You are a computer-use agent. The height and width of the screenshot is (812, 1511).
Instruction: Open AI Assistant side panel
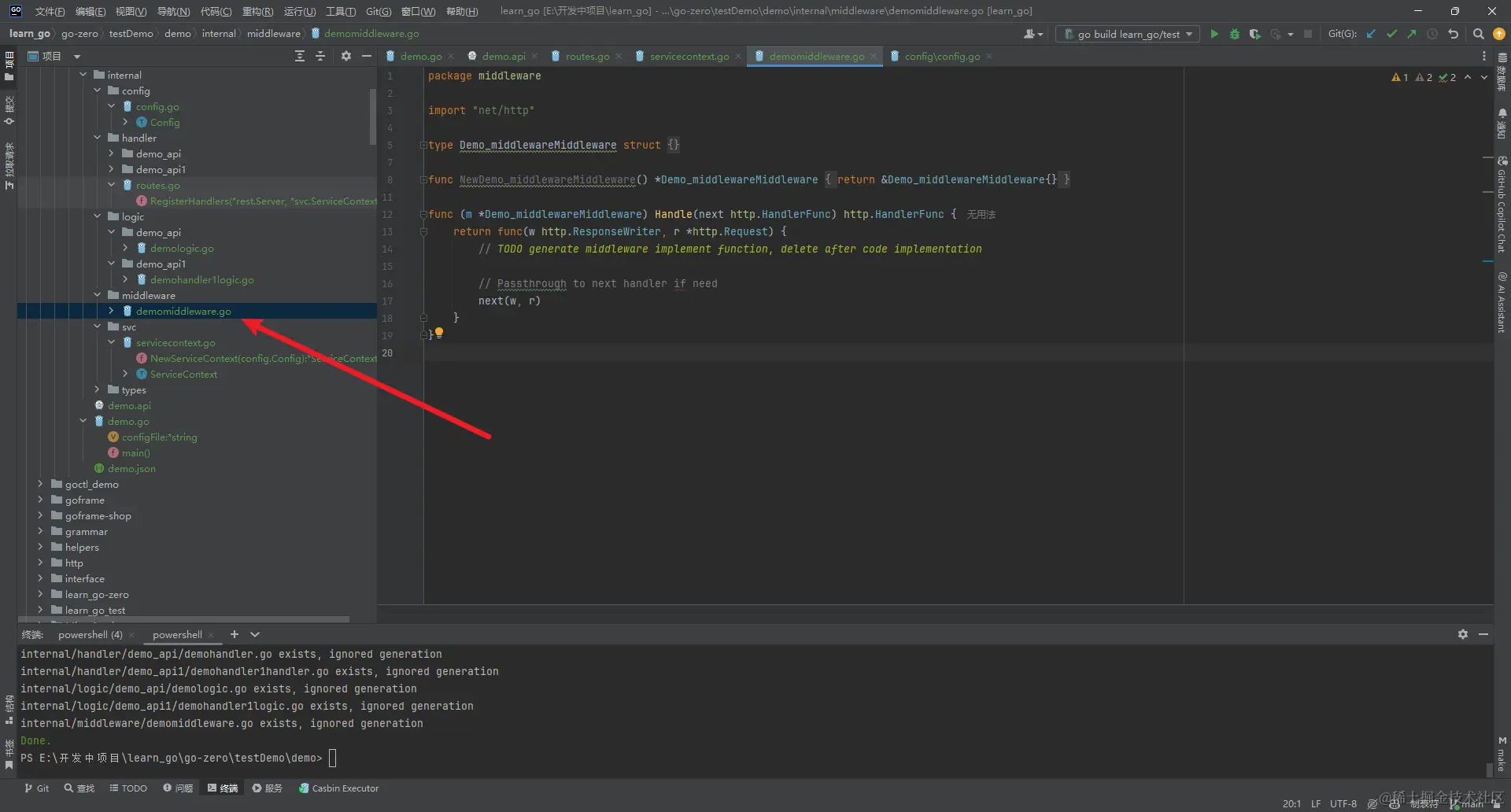click(x=1502, y=302)
